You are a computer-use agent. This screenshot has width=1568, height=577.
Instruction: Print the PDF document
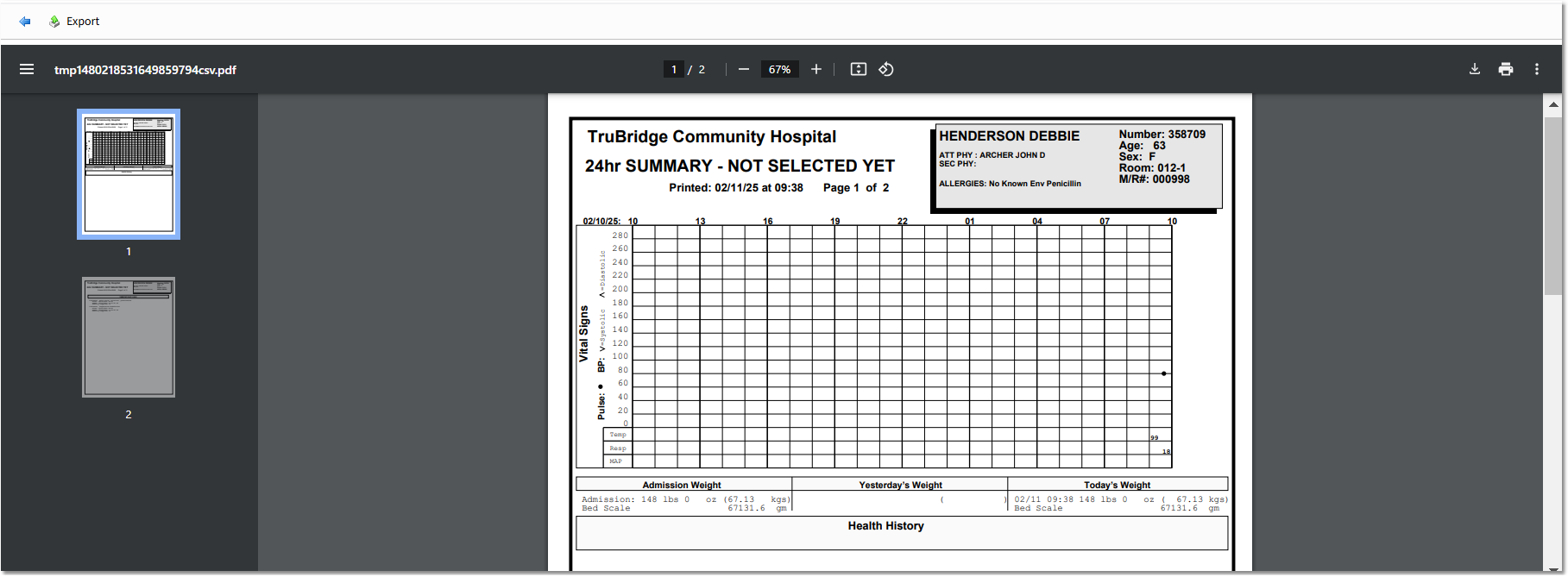click(x=1506, y=69)
